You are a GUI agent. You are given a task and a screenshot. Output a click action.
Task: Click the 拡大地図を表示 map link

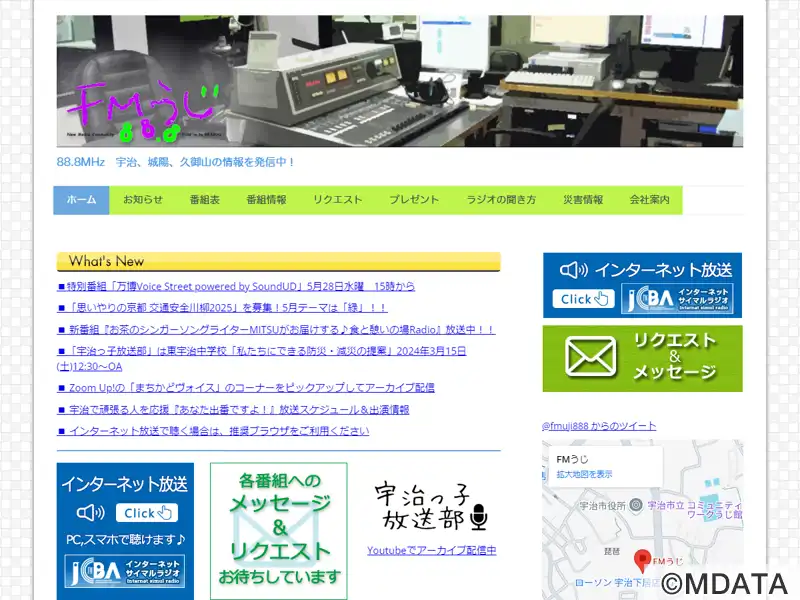584,474
